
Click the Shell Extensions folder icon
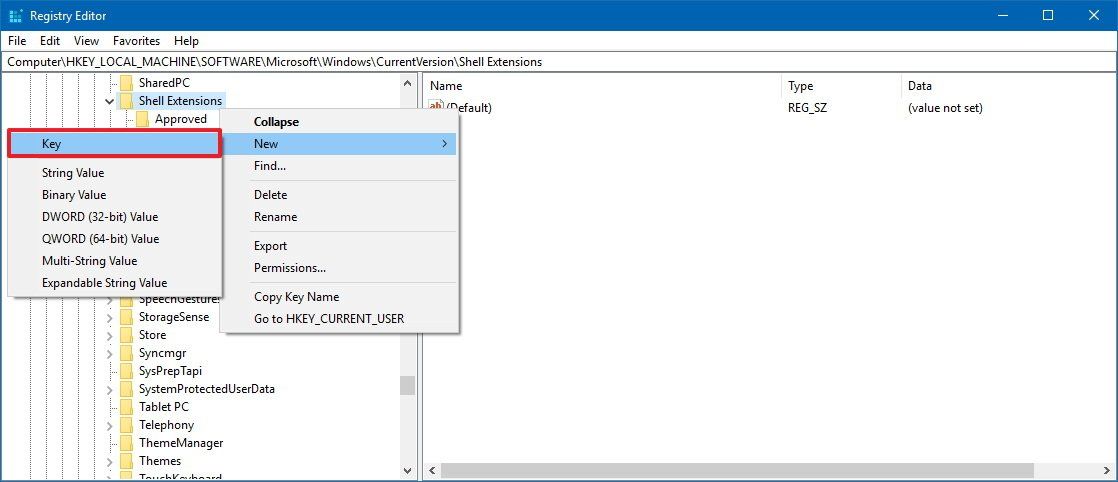point(126,101)
